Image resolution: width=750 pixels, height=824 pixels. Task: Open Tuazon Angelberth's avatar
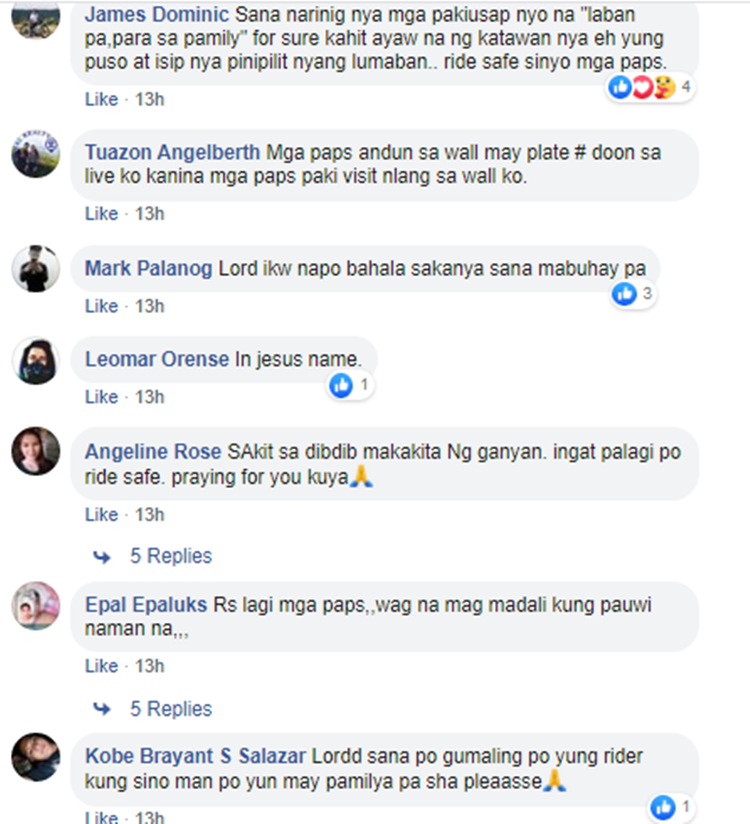pos(36,153)
